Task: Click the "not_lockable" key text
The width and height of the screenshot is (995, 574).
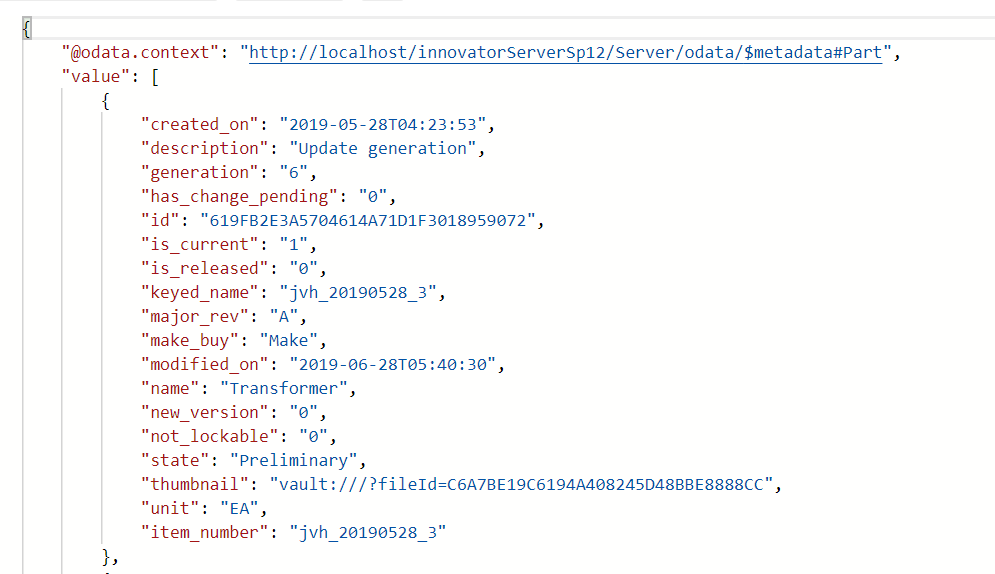Action: (209, 436)
